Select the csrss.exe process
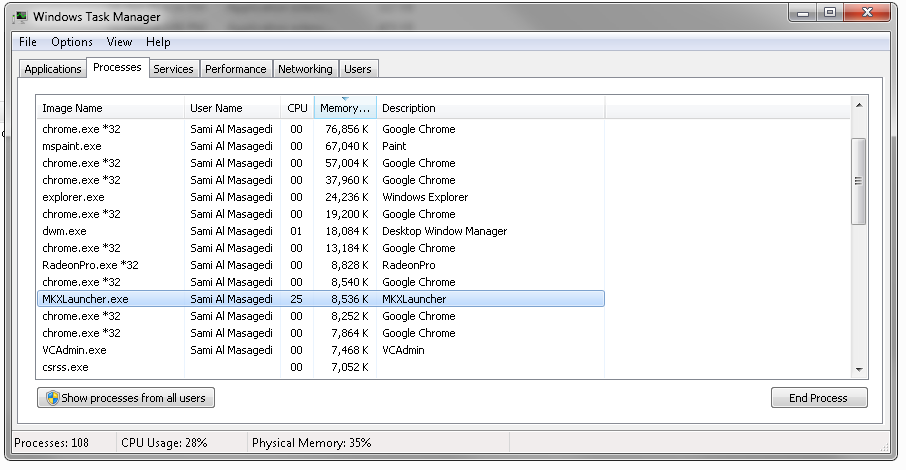The width and height of the screenshot is (906, 470). (321, 367)
